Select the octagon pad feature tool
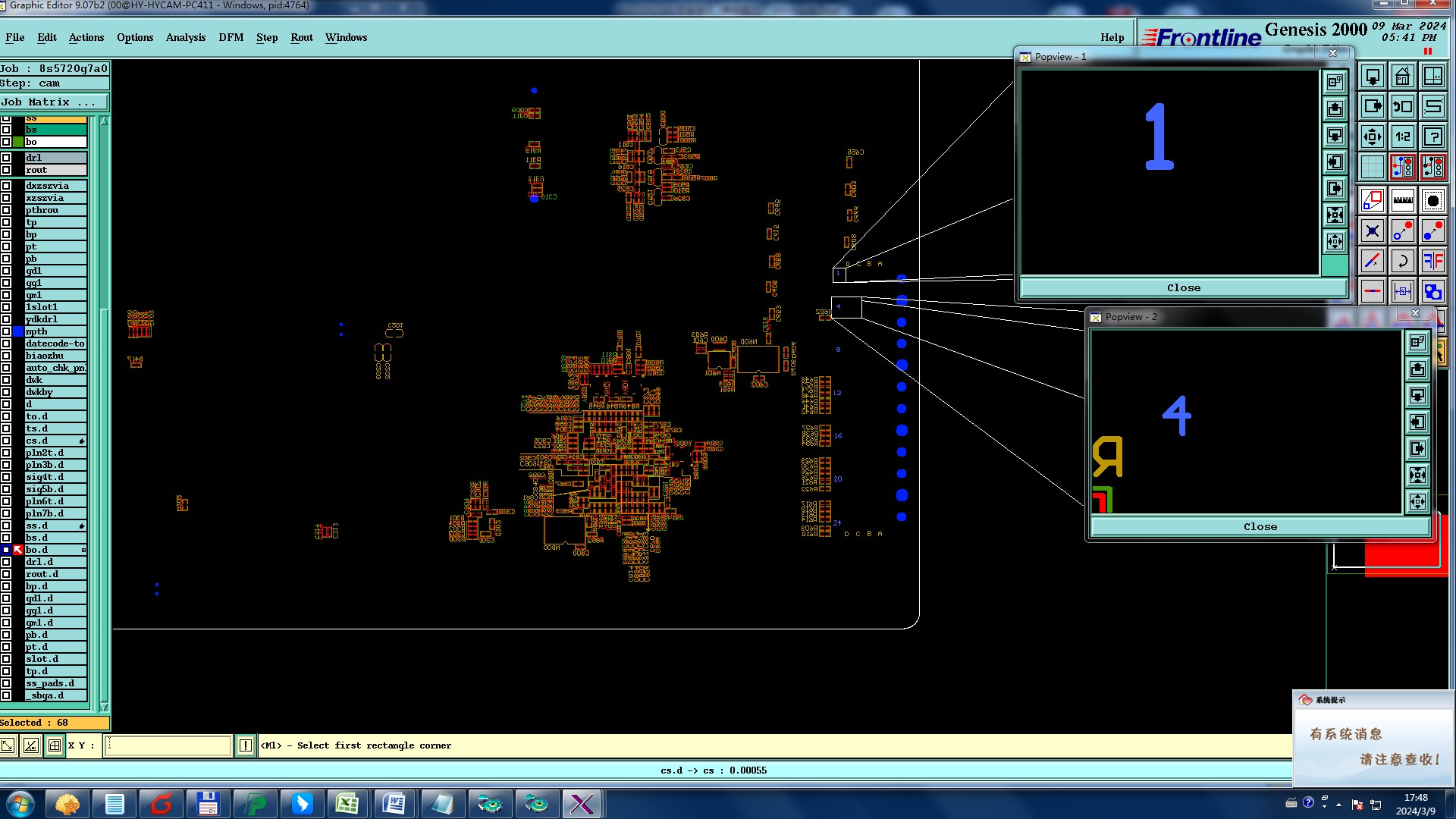 click(1432, 200)
